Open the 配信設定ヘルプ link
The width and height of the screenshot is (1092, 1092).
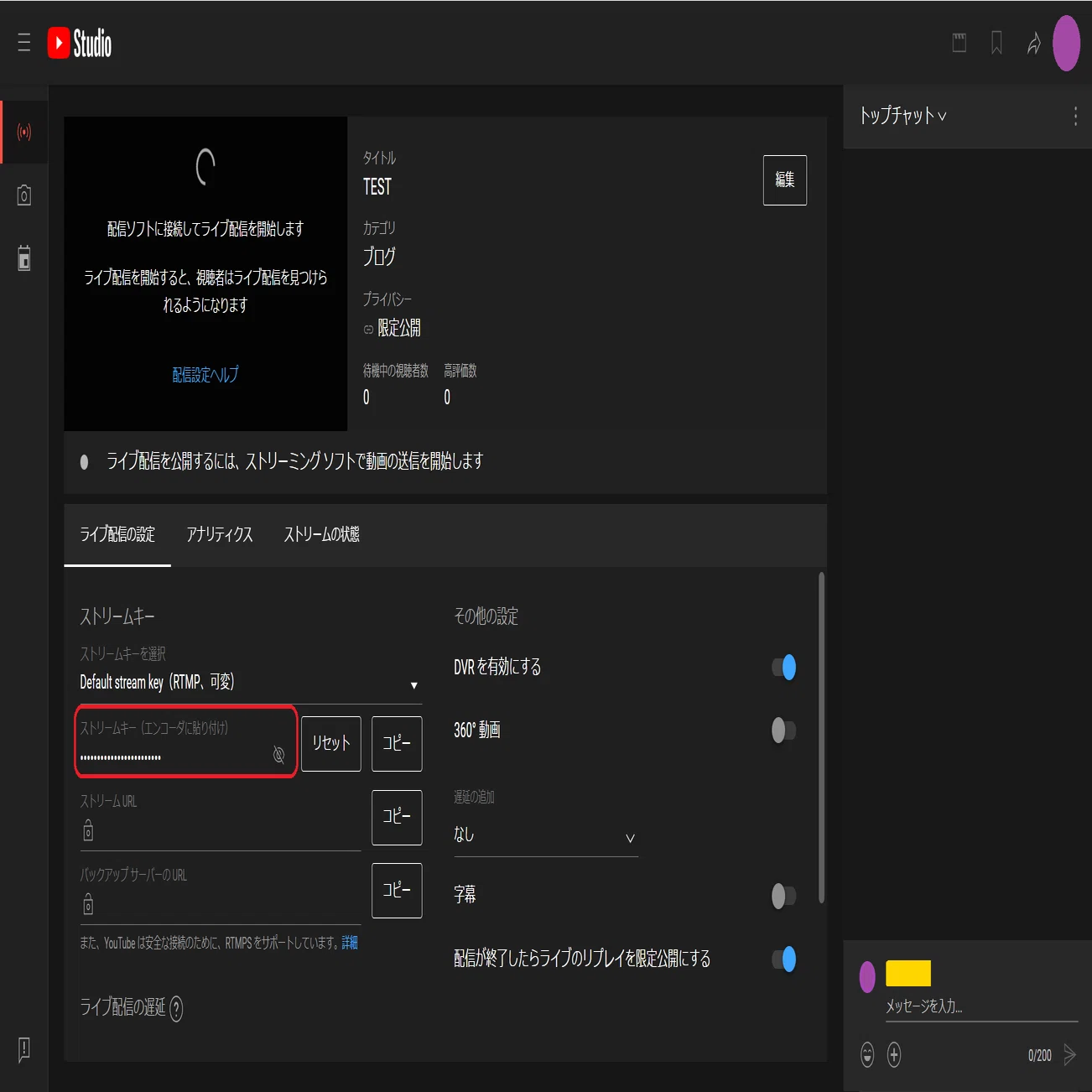pyautogui.click(x=205, y=375)
